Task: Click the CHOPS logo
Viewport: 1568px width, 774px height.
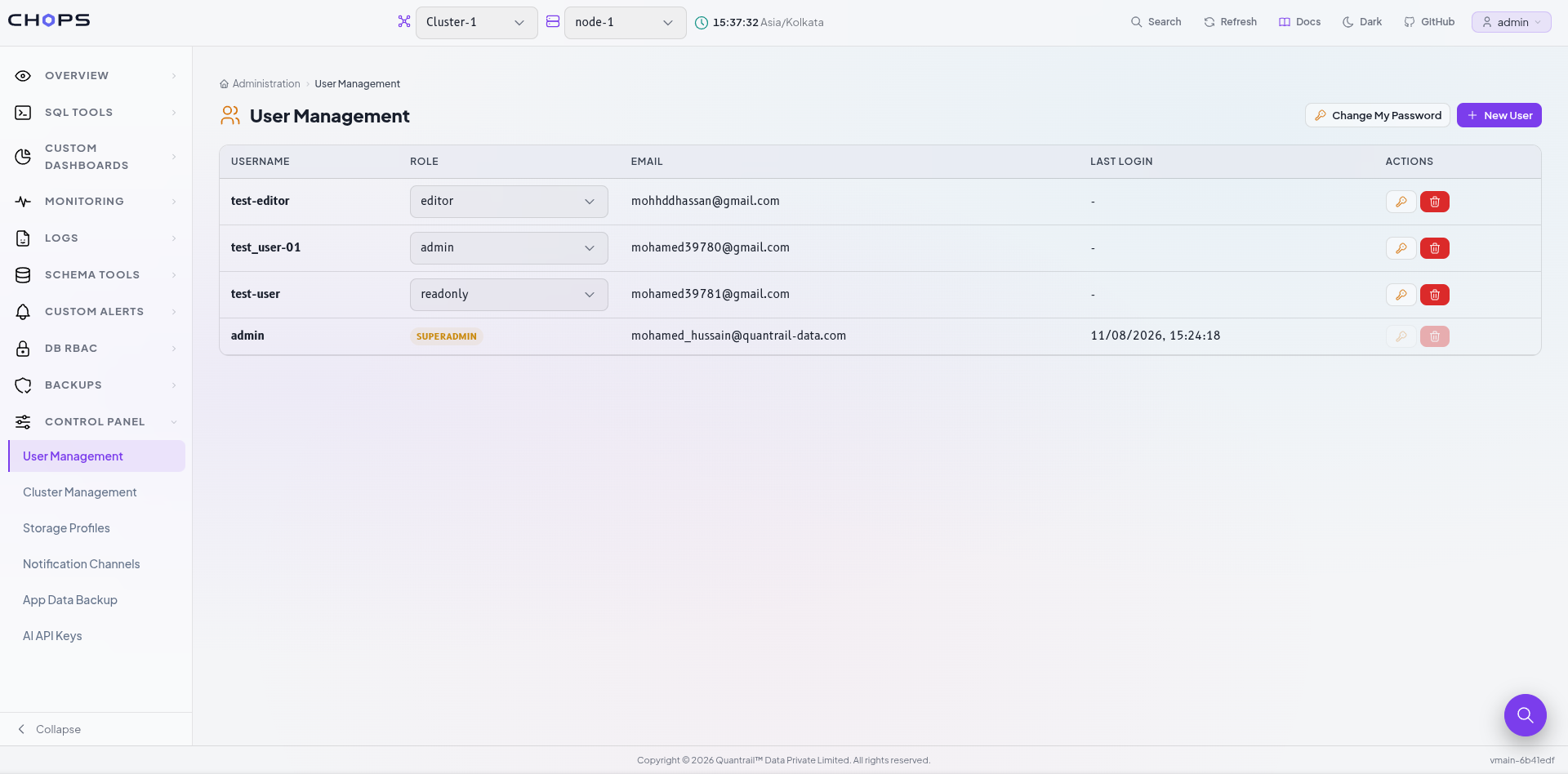Action: pos(49,20)
